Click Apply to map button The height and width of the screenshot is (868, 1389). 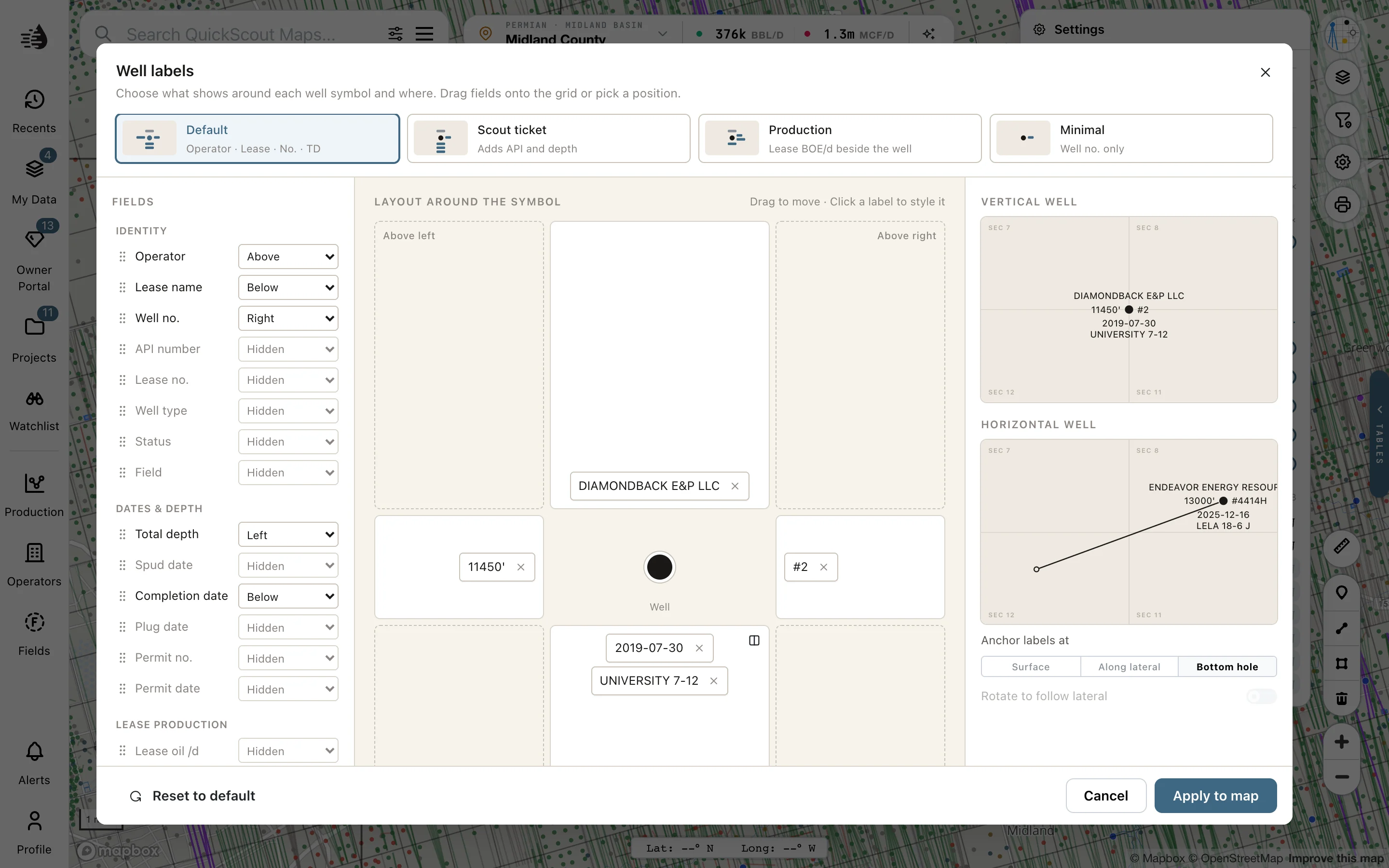point(1216,796)
